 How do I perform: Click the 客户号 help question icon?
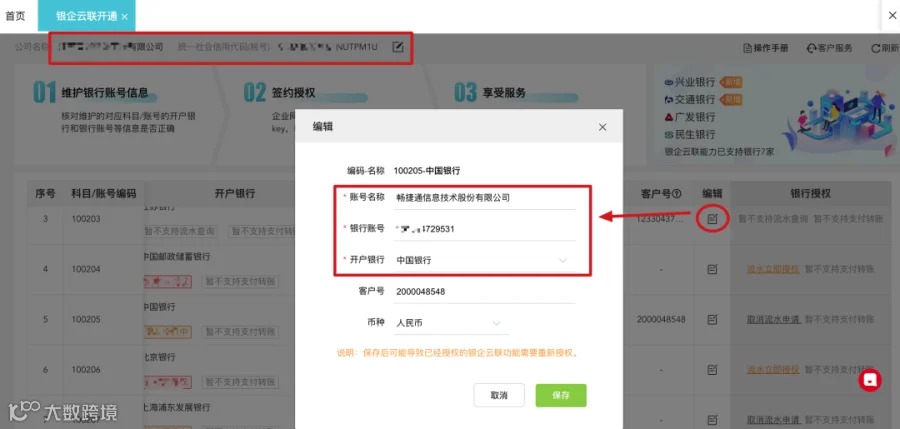pos(677,194)
